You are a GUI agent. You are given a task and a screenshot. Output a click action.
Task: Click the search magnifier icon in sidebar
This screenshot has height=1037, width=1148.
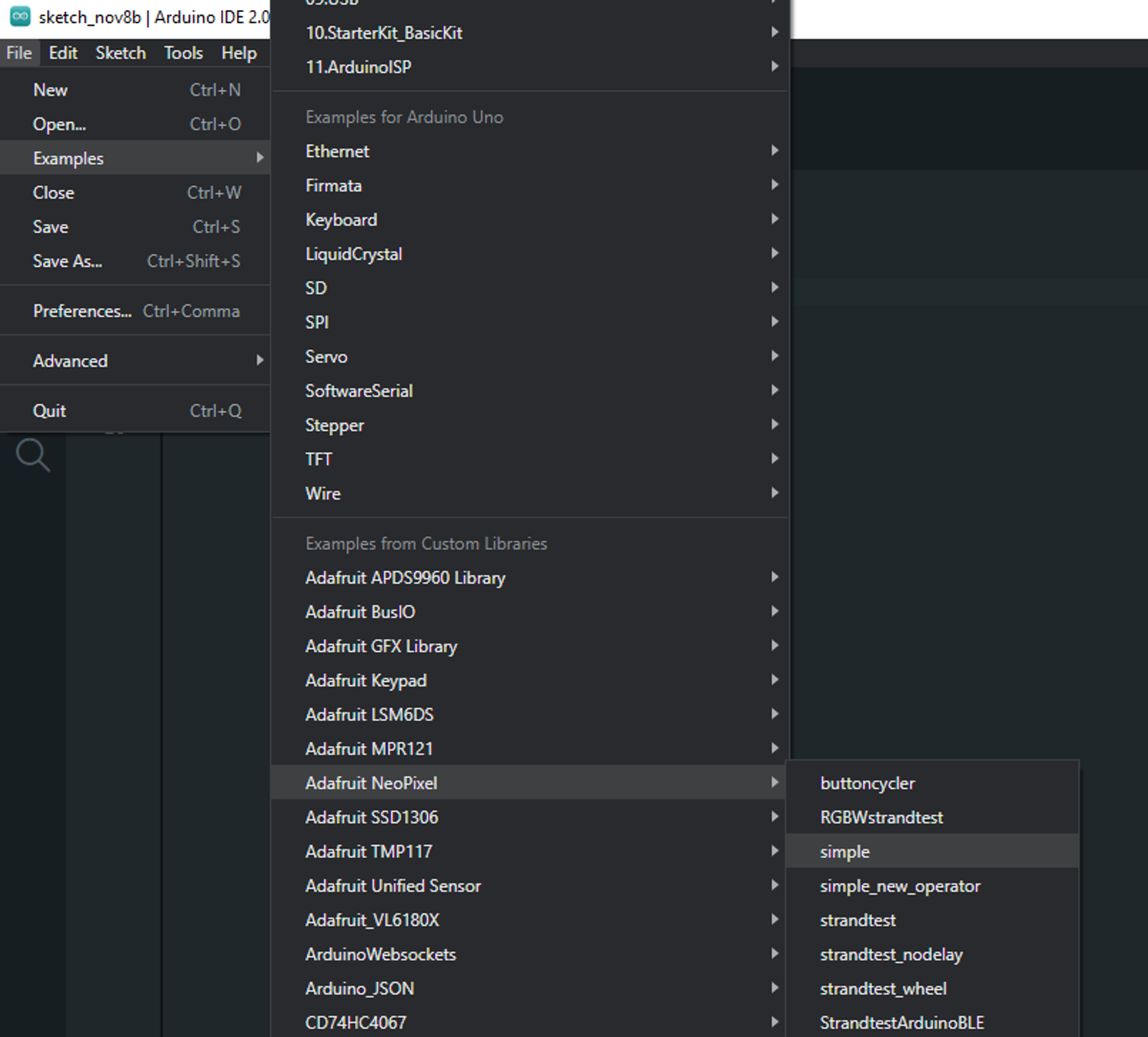33,455
